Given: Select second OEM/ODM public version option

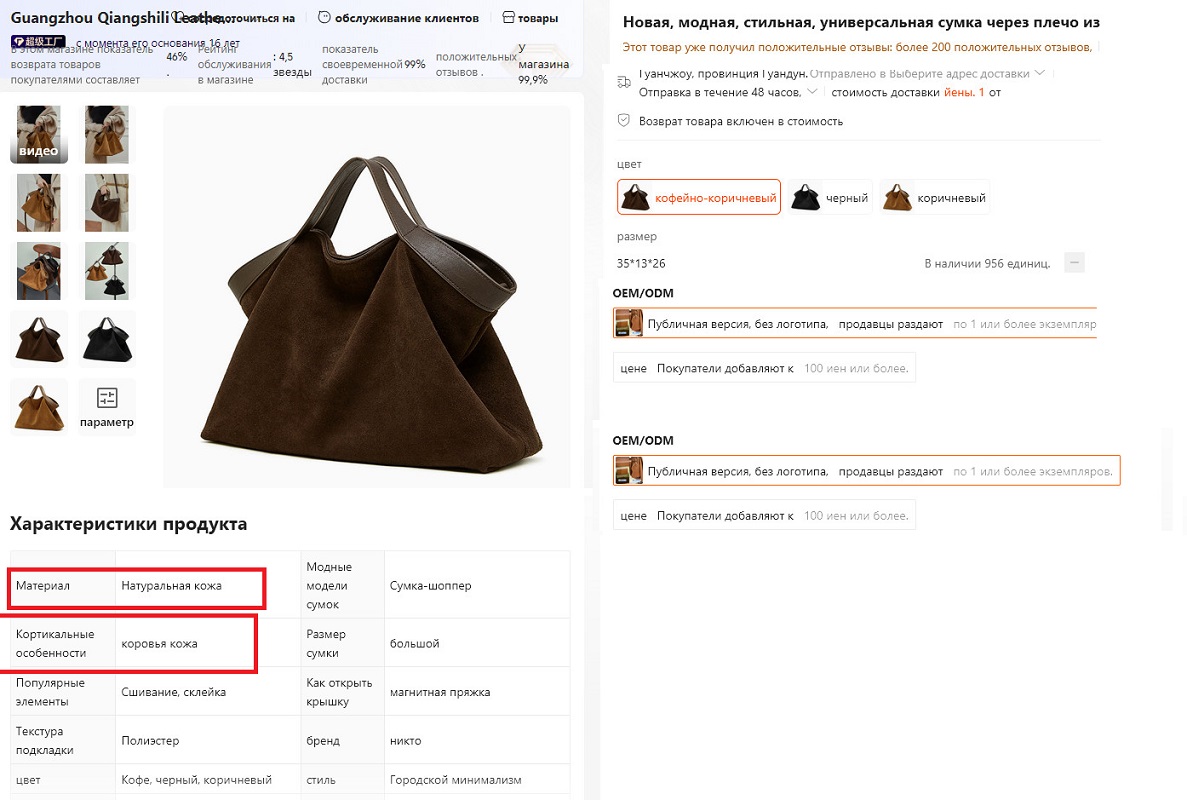Looking at the screenshot, I should (x=866, y=471).
